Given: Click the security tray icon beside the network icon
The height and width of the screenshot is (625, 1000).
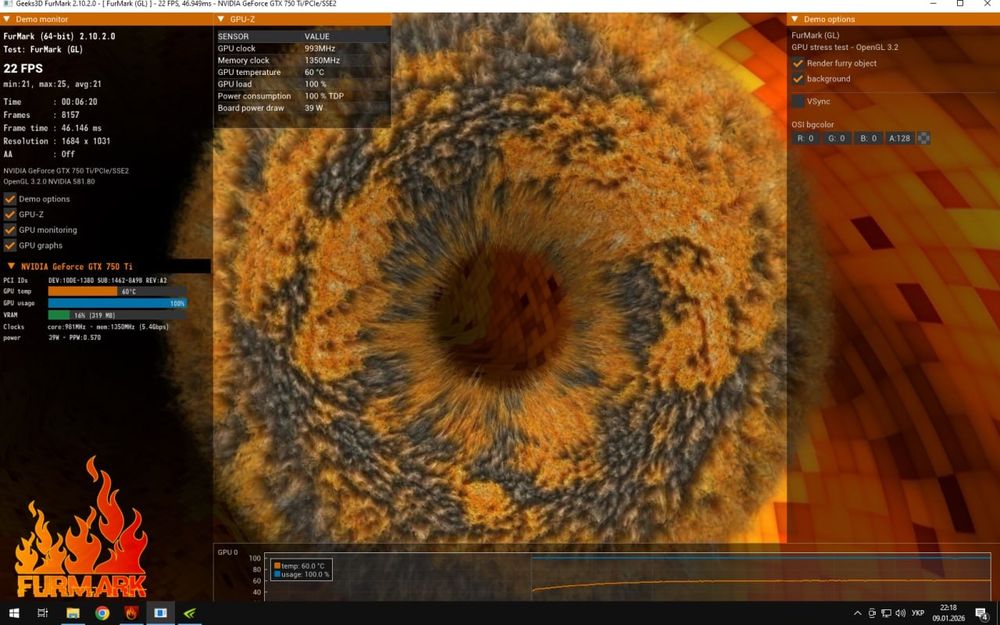Looking at the screenshot, I should point(872,614).
